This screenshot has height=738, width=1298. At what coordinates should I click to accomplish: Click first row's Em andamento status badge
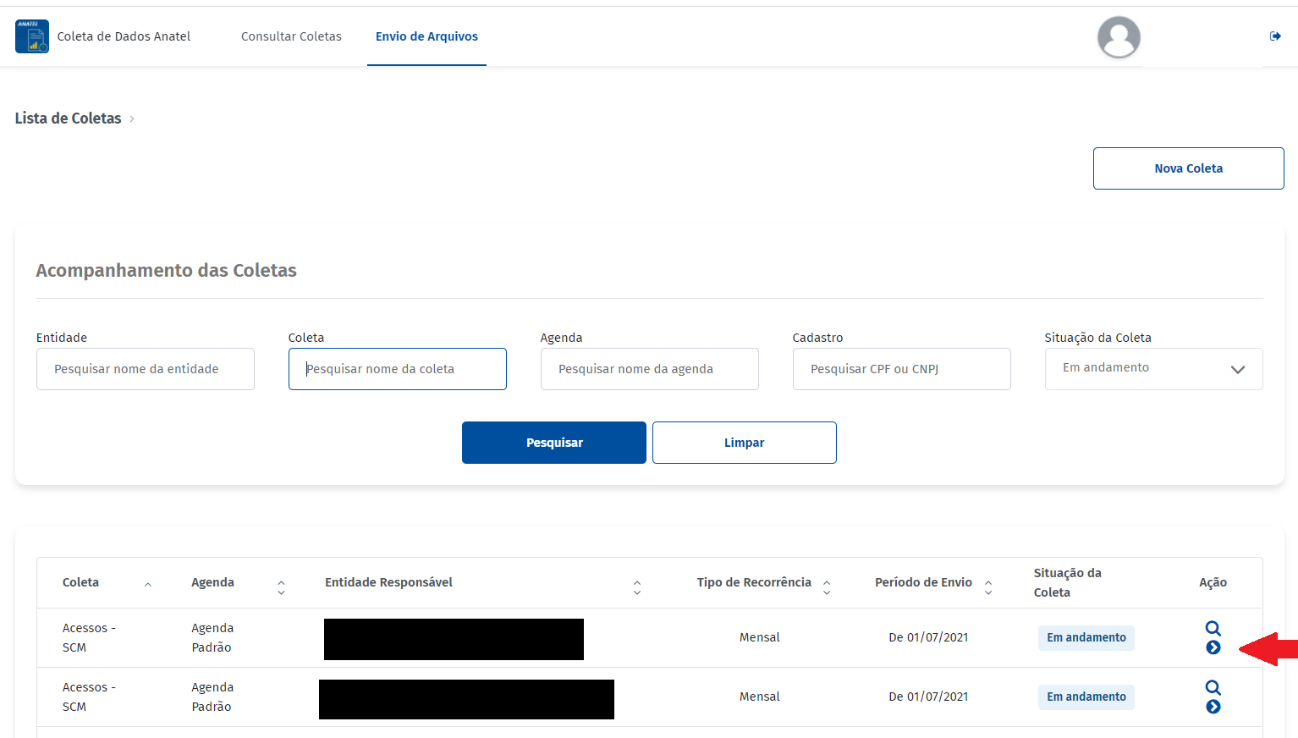click(1086, 638)
